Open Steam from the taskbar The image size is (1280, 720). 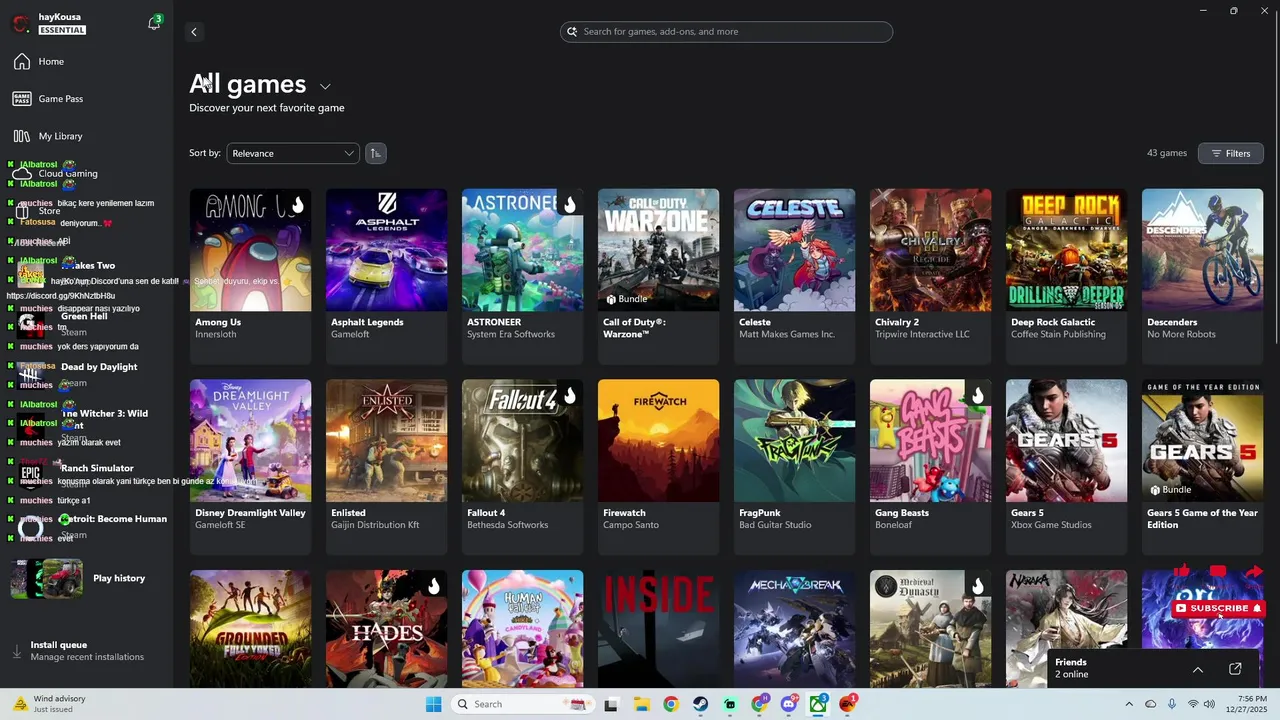pyautogui.click(x=700, y=704)
